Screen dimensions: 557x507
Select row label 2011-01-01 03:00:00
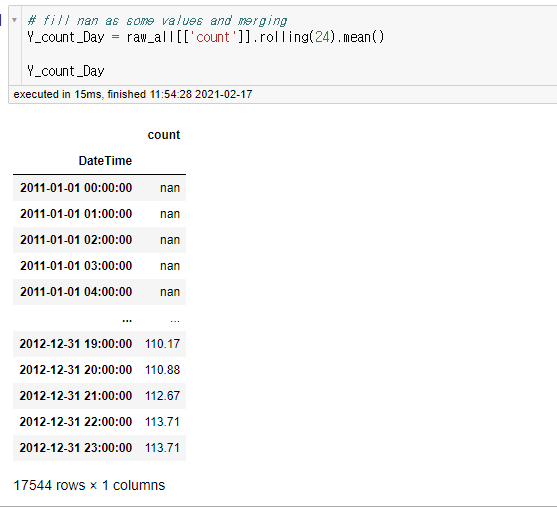coord(76,266)
